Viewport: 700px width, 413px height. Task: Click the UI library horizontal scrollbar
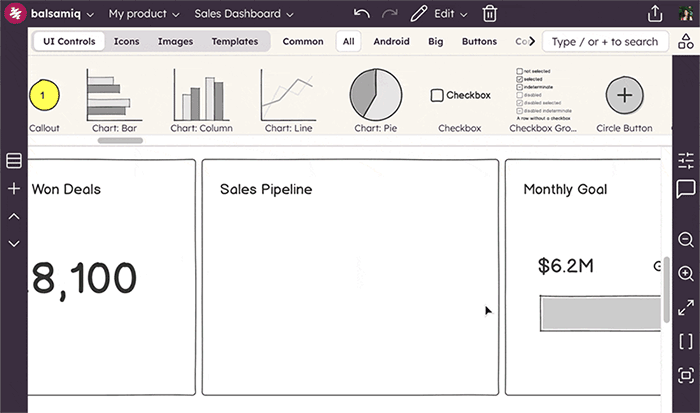(121, 141)
